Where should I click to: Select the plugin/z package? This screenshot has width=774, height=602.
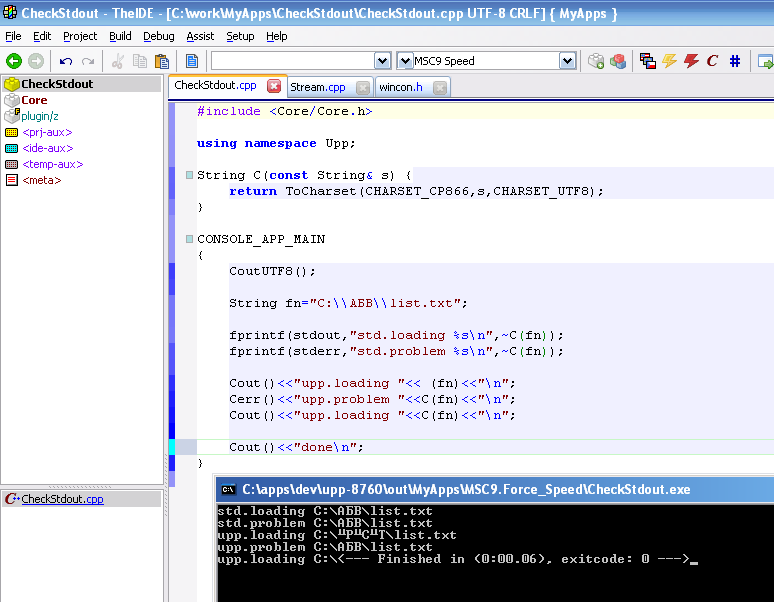click(40, 116)
